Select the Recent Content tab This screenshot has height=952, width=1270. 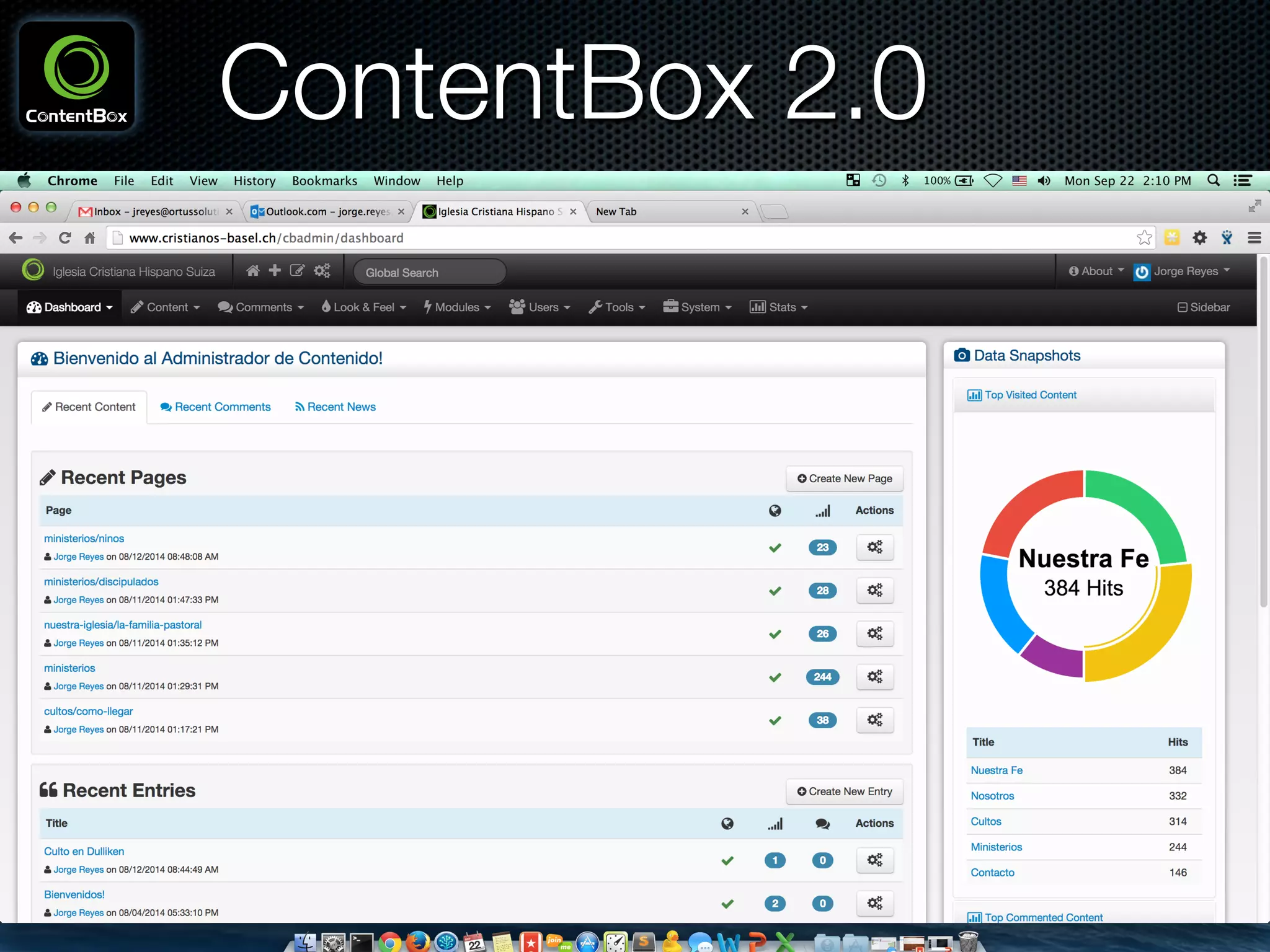pyautogui.click(x=89, y=407)
